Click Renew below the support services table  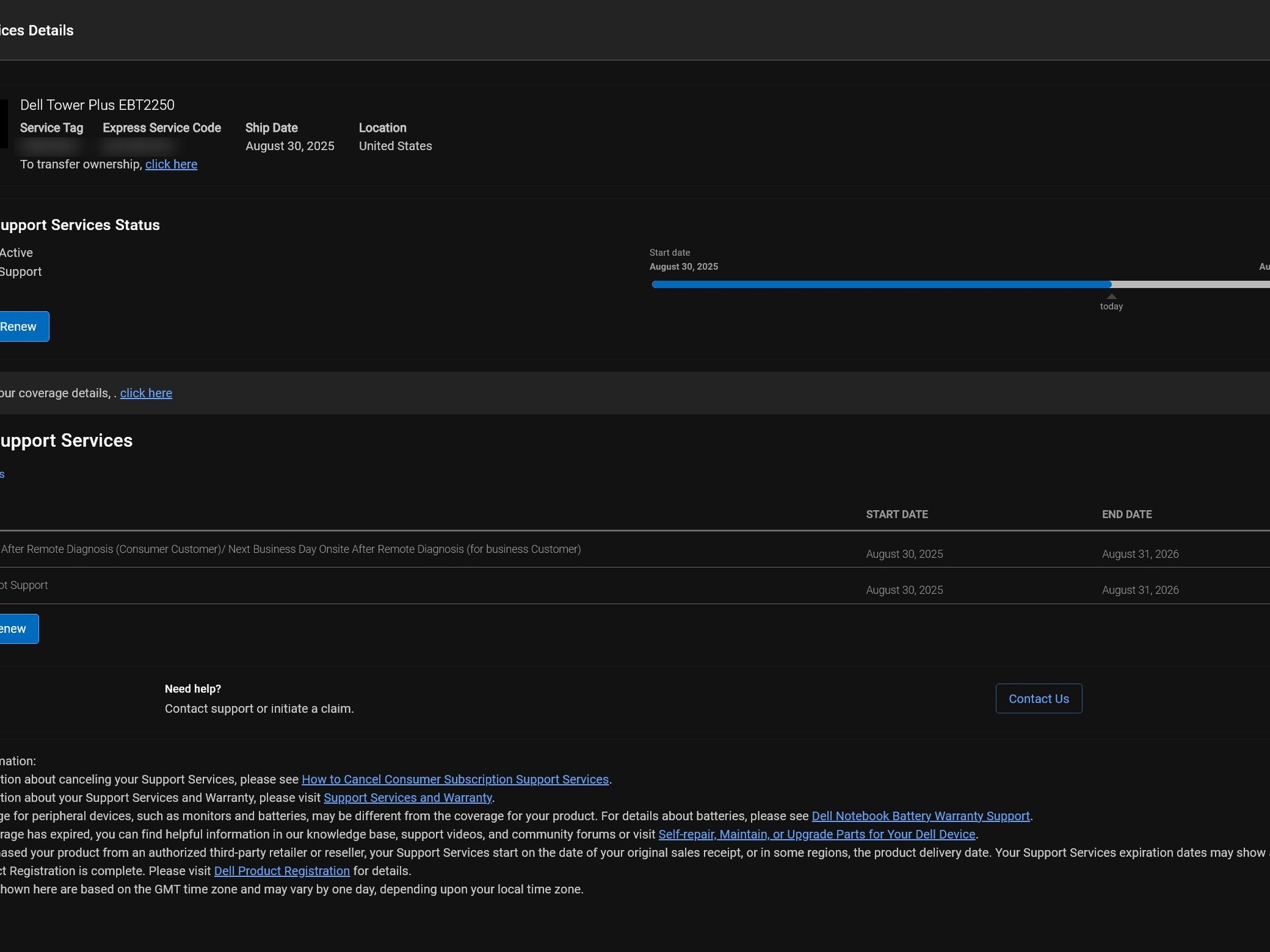pyautogui.click(x=18, y=628)
